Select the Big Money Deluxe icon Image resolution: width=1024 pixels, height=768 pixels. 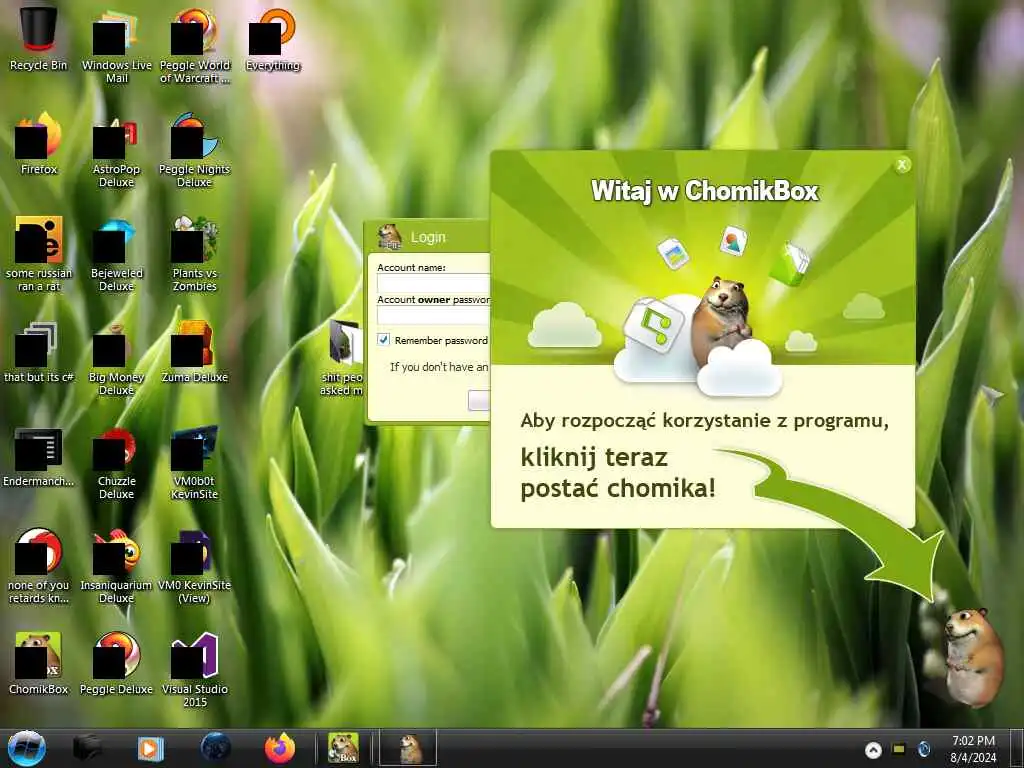click(116, 359)
